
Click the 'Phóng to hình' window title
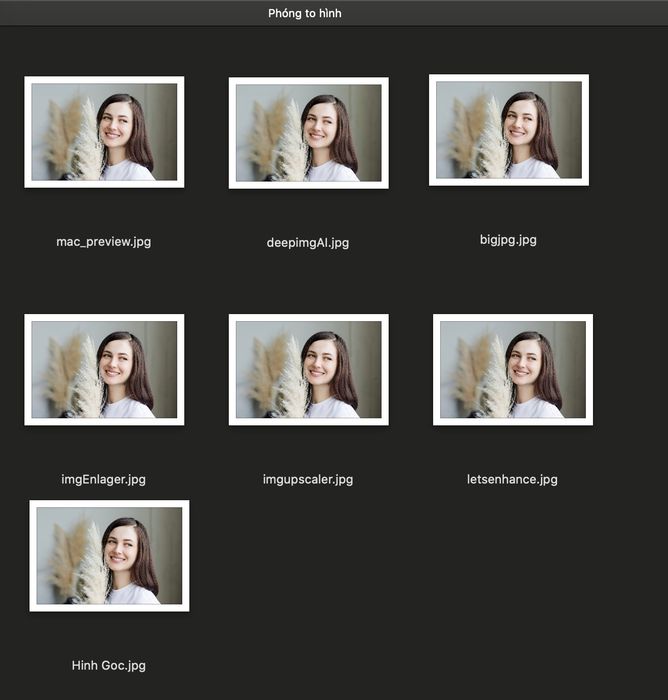305,13
